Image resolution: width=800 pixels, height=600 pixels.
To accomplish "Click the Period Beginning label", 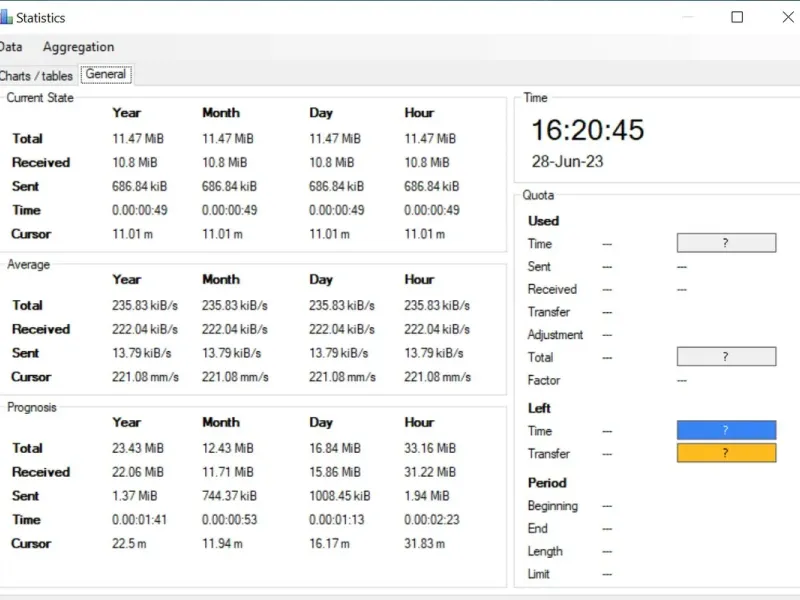I will click(553, 506).
